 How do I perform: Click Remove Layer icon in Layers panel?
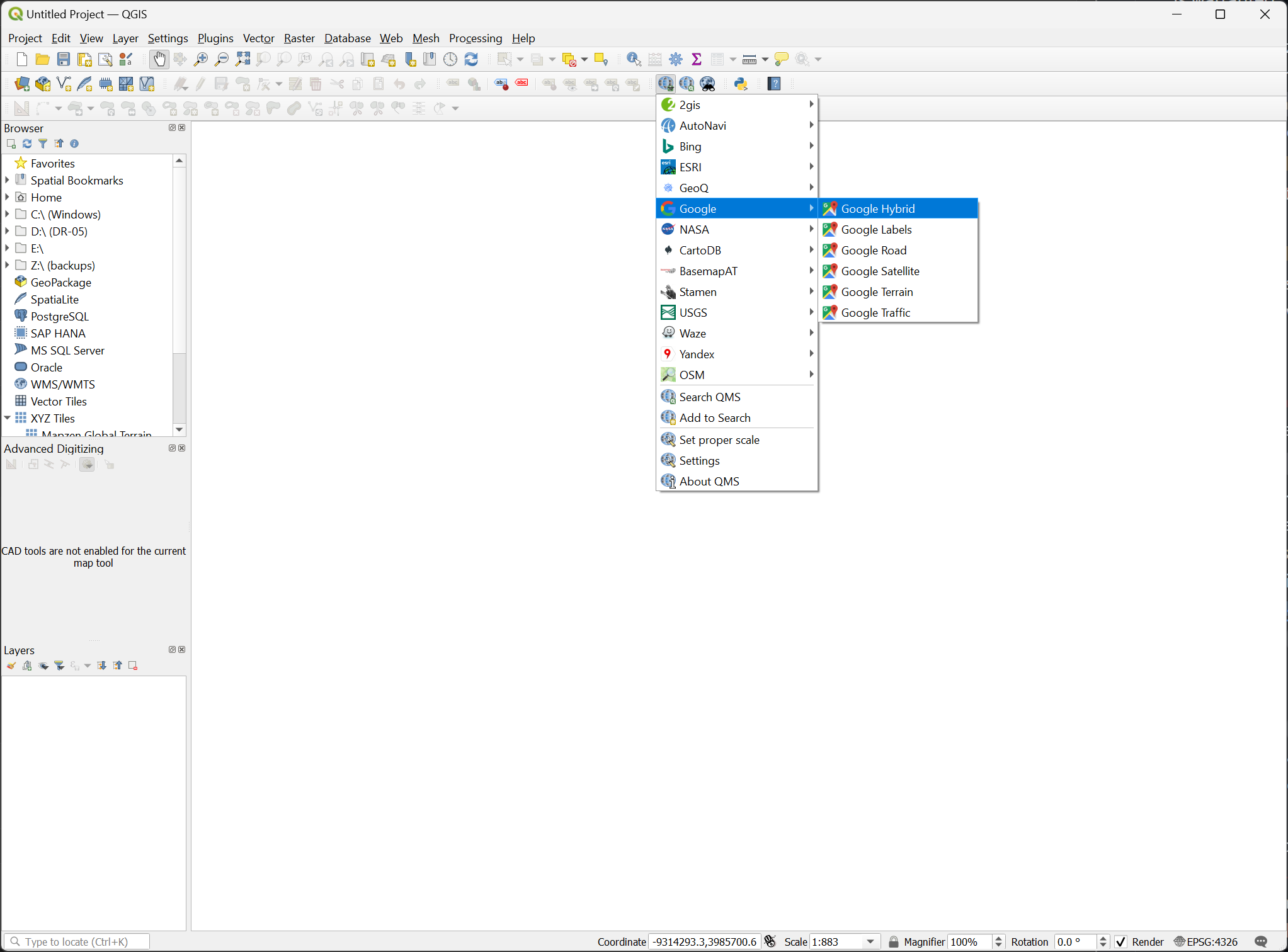[133, 666]
